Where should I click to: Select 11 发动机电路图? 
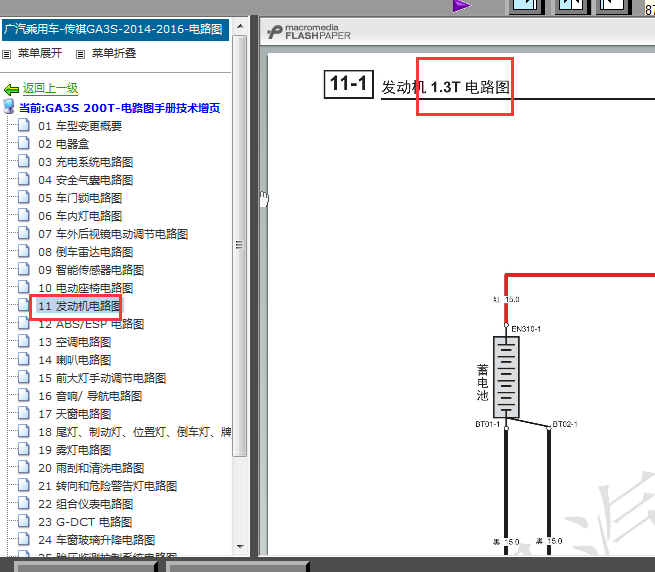[x=79, y=306]
